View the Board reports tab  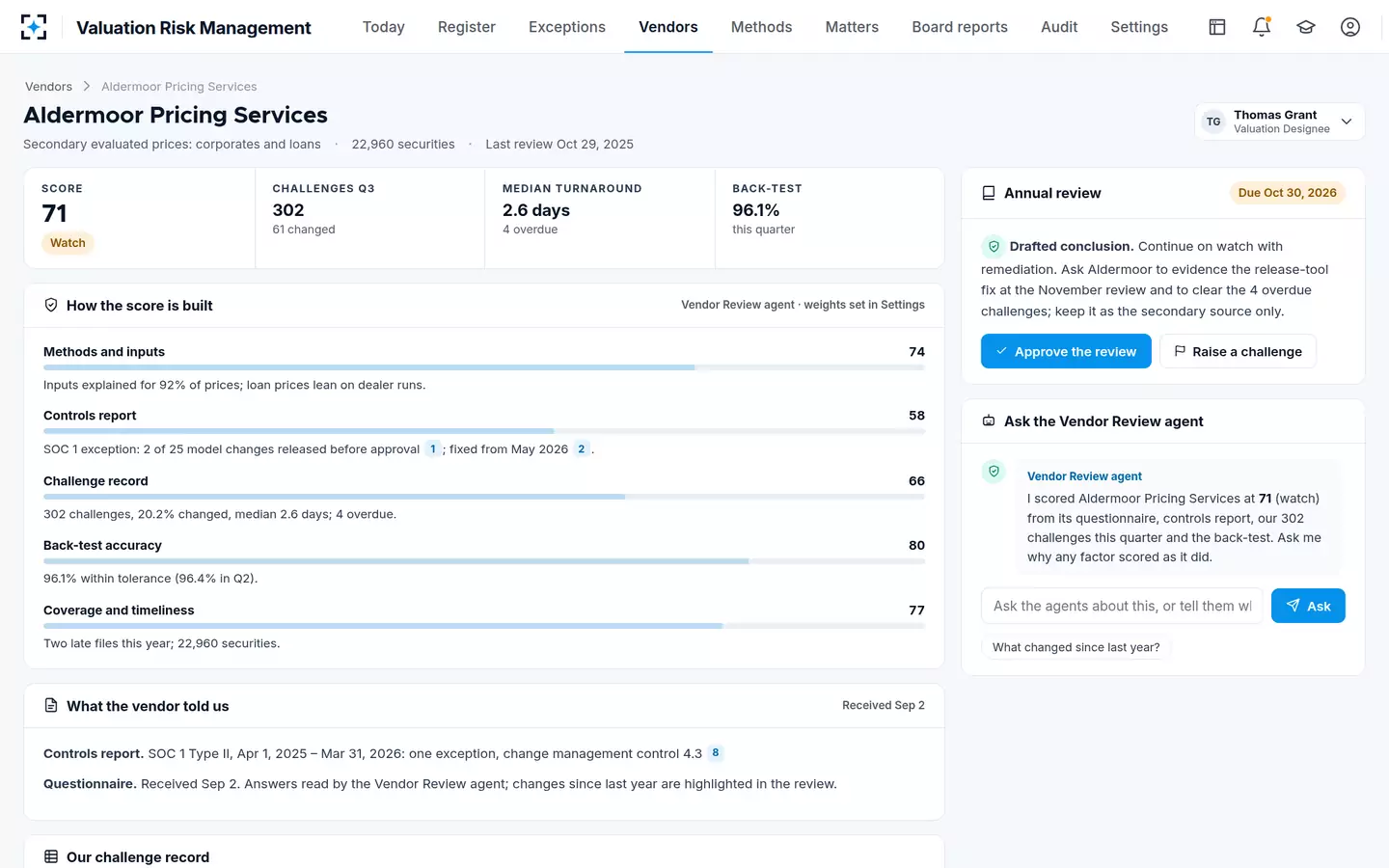pos(960,27)
